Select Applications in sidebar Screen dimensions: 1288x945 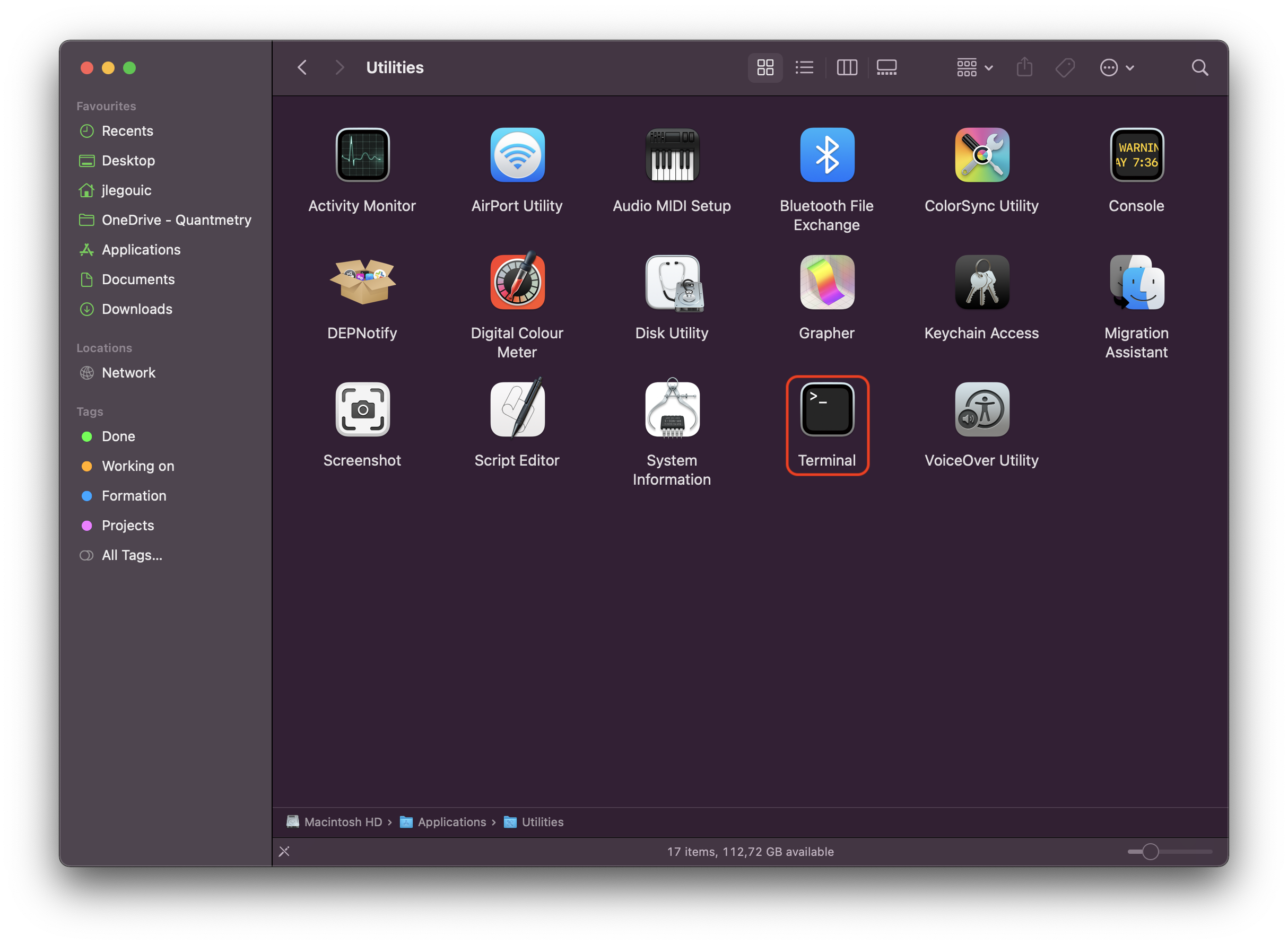pyautogui.click(x=165, y=250)
